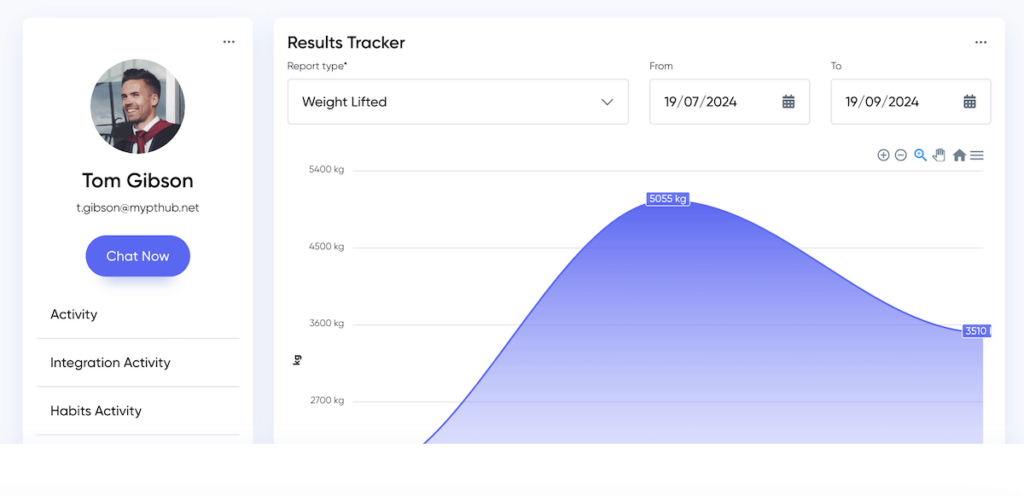
Task: Open Results Tracker three-dot options menu
Action: 981,43
